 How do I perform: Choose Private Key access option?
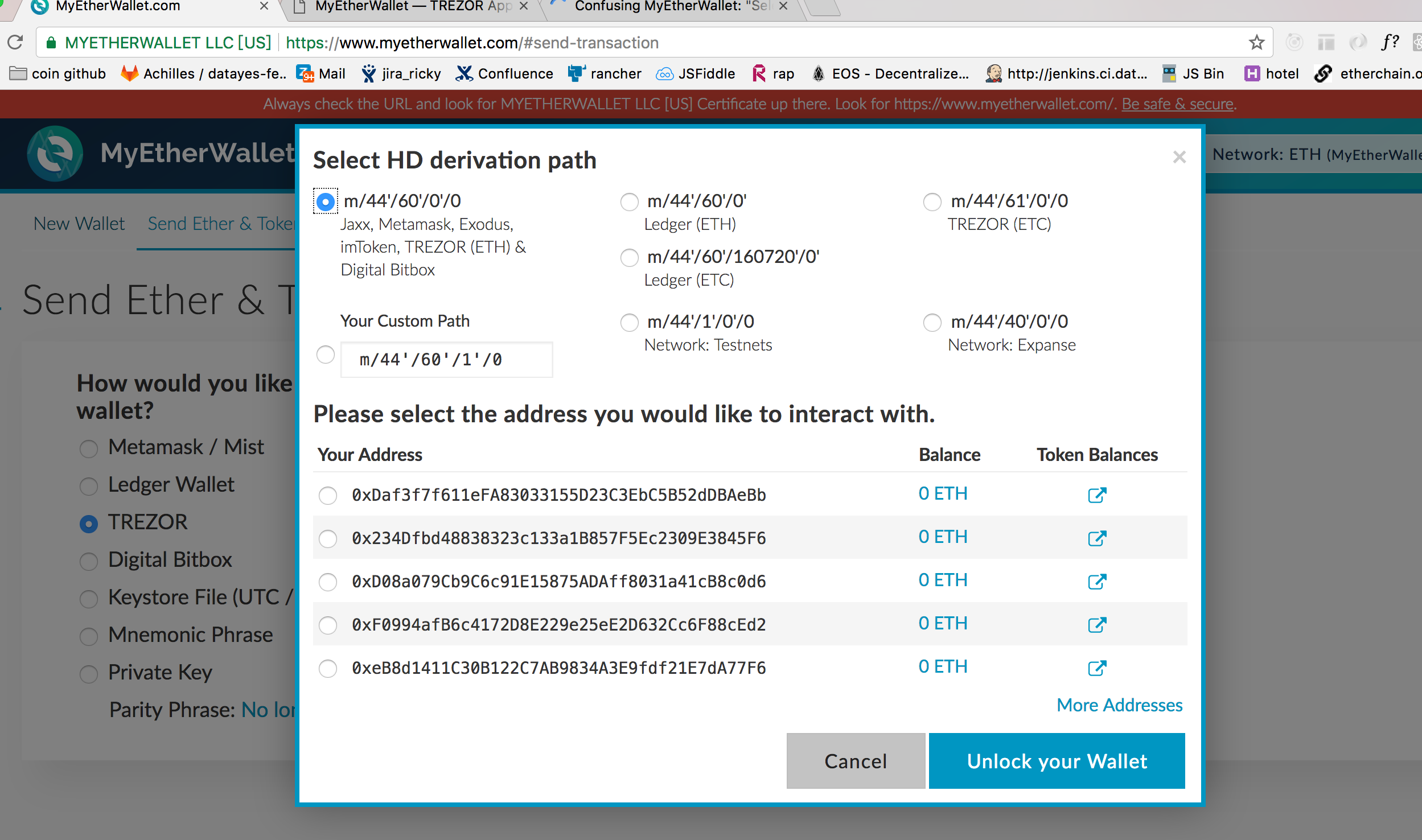point(88,673)
